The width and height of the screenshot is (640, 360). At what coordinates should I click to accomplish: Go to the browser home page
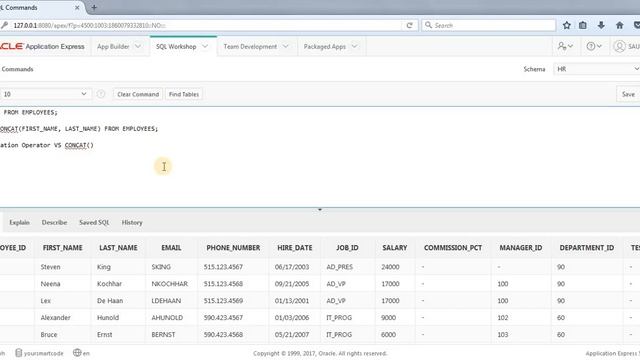coord(620,25)
